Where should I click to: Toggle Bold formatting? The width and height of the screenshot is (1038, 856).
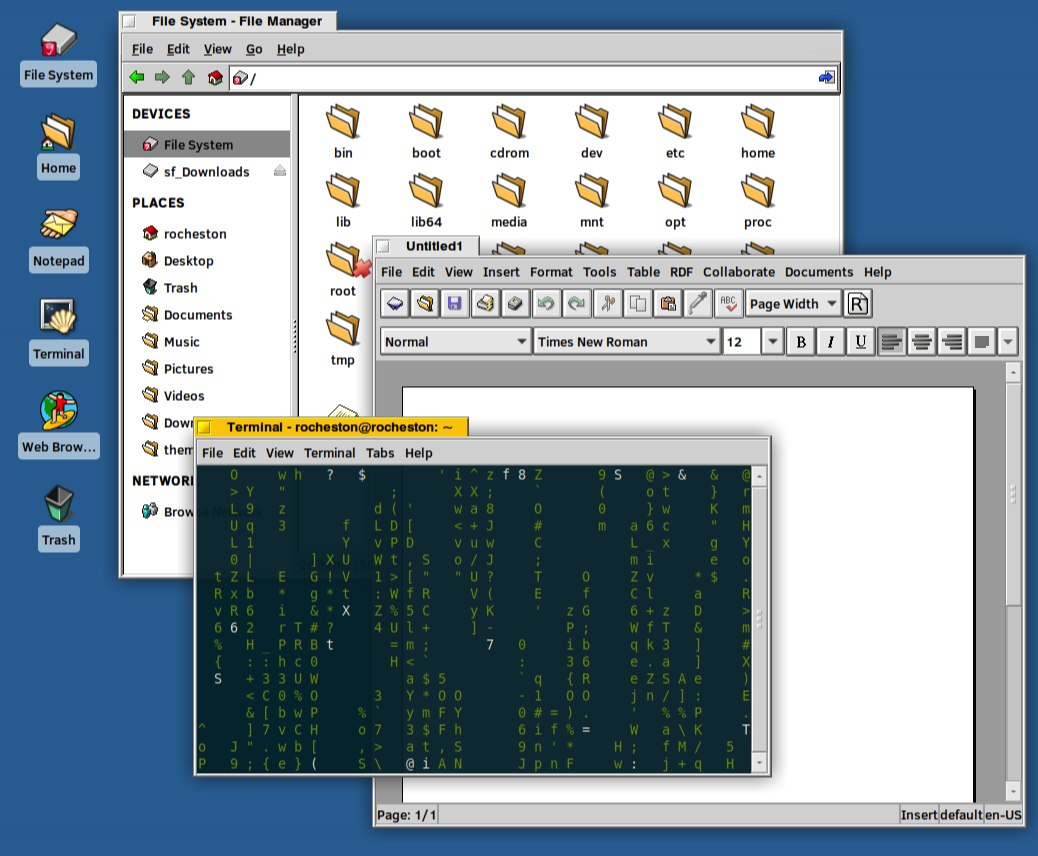801,342
